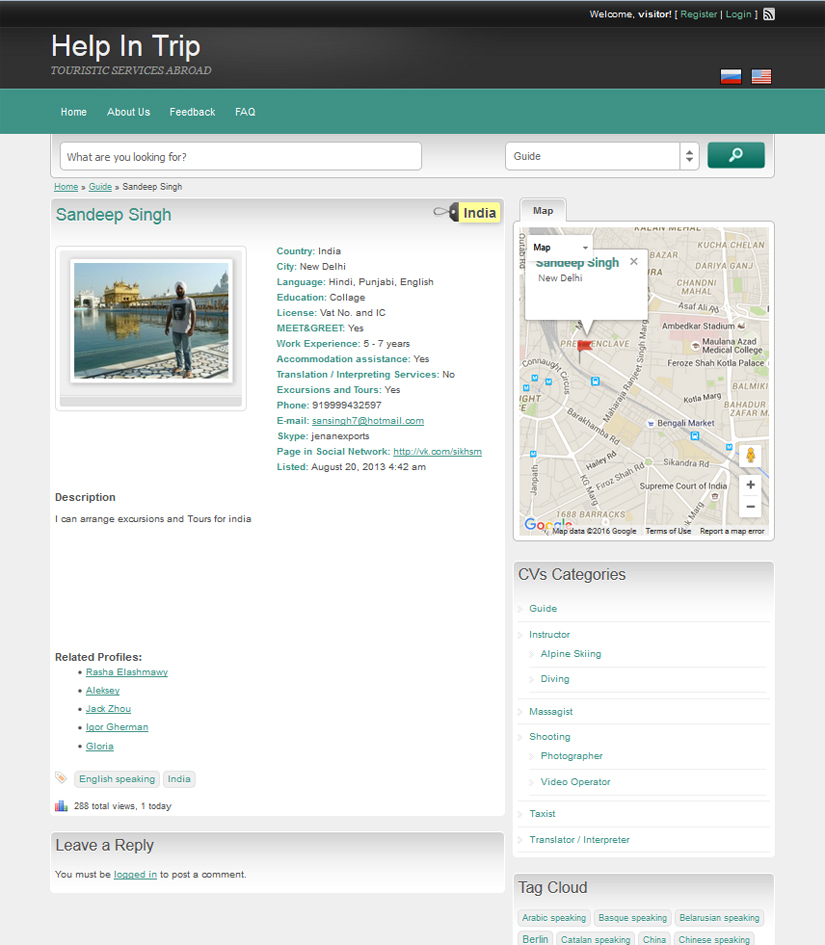Open the Photographer subcategory
Screen dimensions: 825x945
pos(571,756)
